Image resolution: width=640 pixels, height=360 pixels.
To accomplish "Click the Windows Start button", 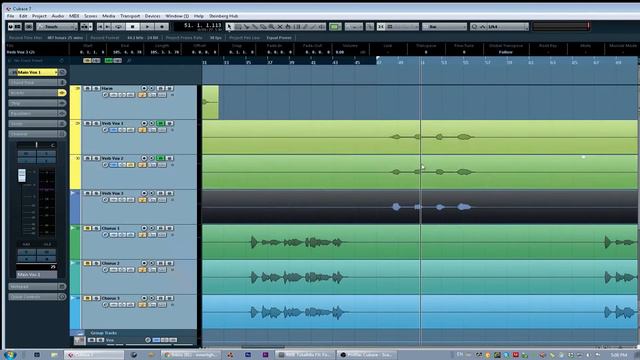I will pos(9,355).
